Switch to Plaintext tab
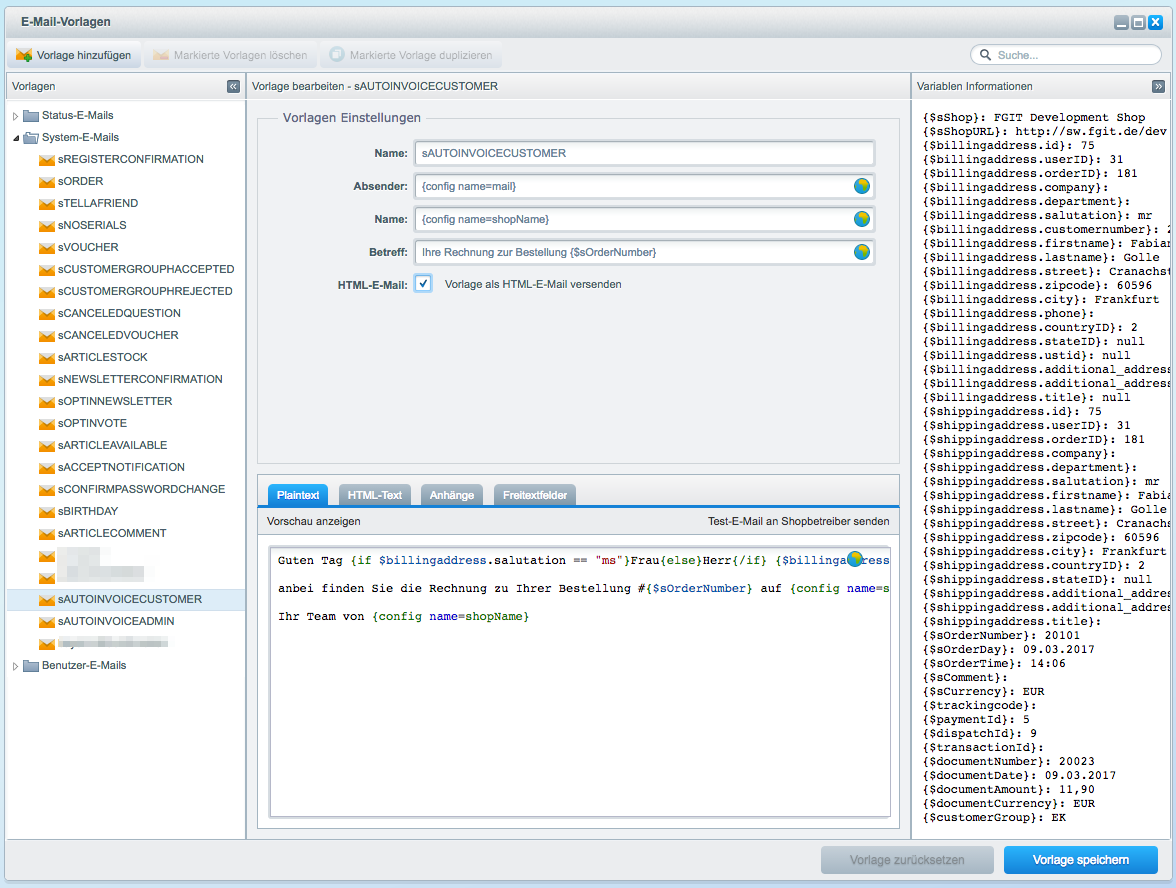The height and width of the screenshot is (888, 1176). tap(298, 495)
